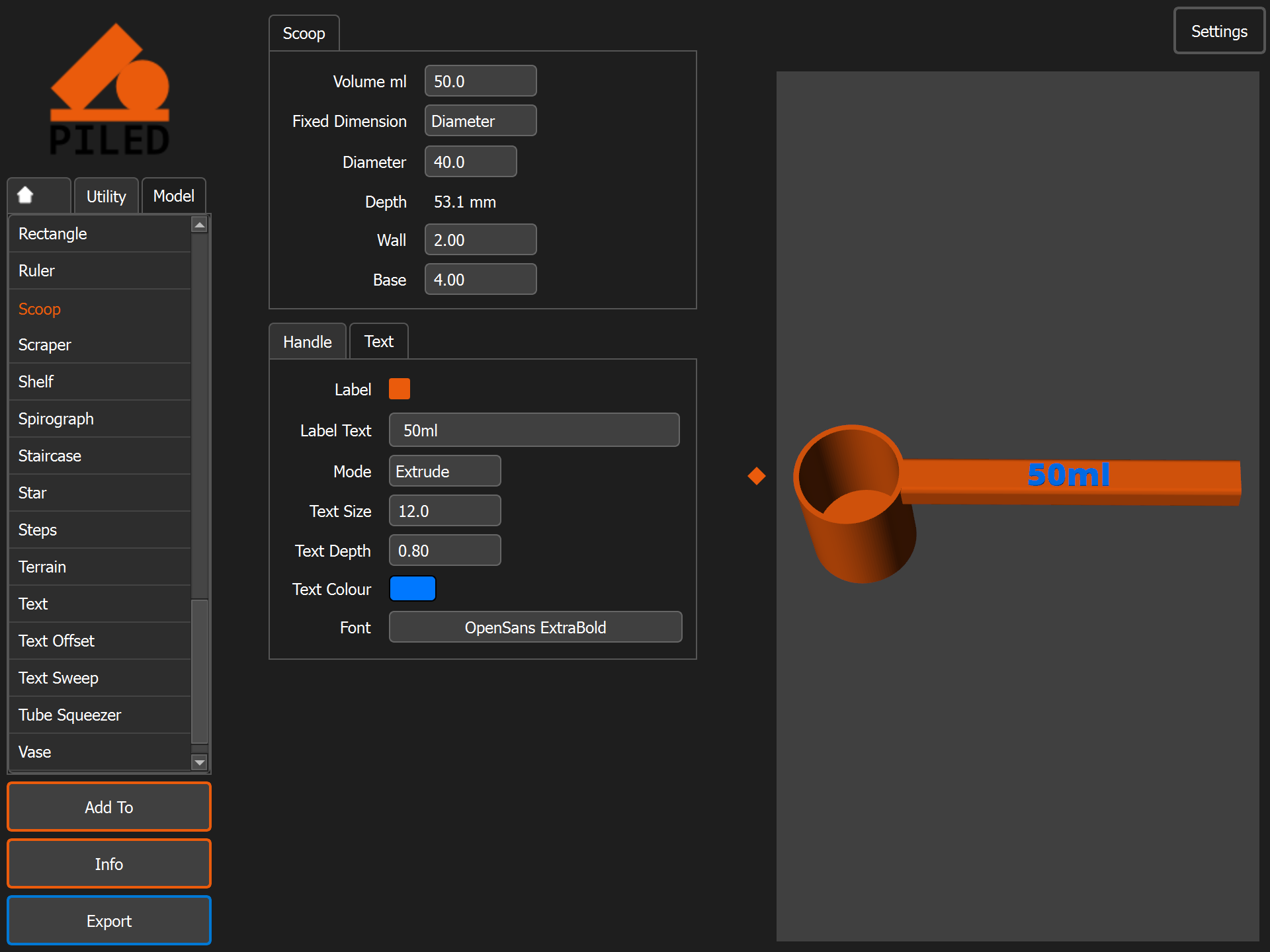Click the list scroll down arrow

click(199, 762)
